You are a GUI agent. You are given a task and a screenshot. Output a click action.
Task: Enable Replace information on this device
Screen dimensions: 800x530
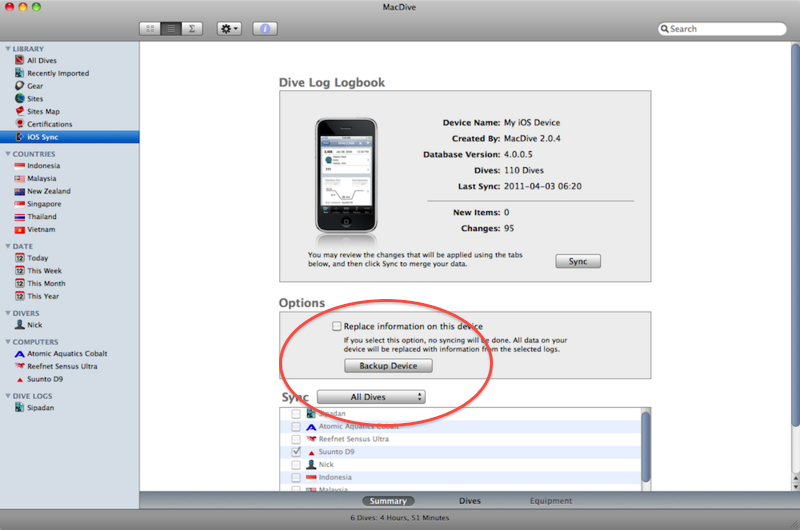click(337, 326)
